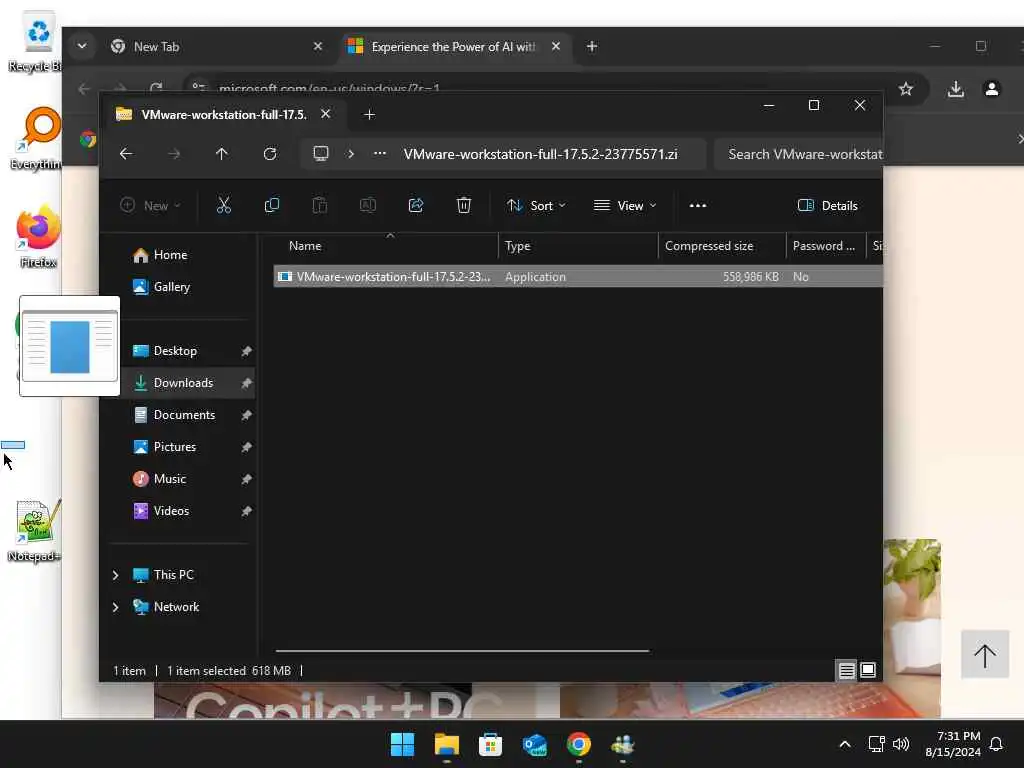Open Chrome tab search chevron
Viewport: 1024px width, 768px height.
82,46
